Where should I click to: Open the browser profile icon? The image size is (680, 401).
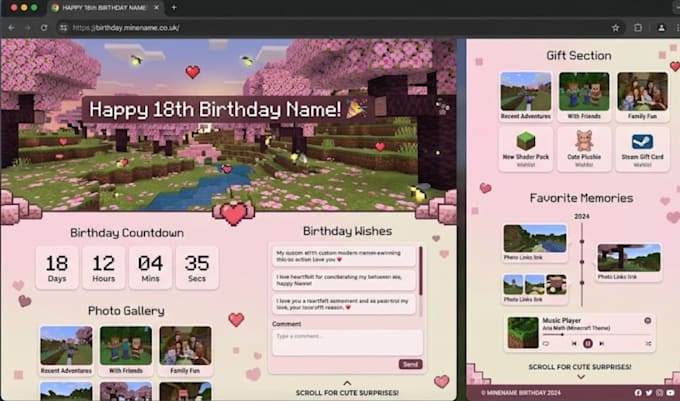661,28
